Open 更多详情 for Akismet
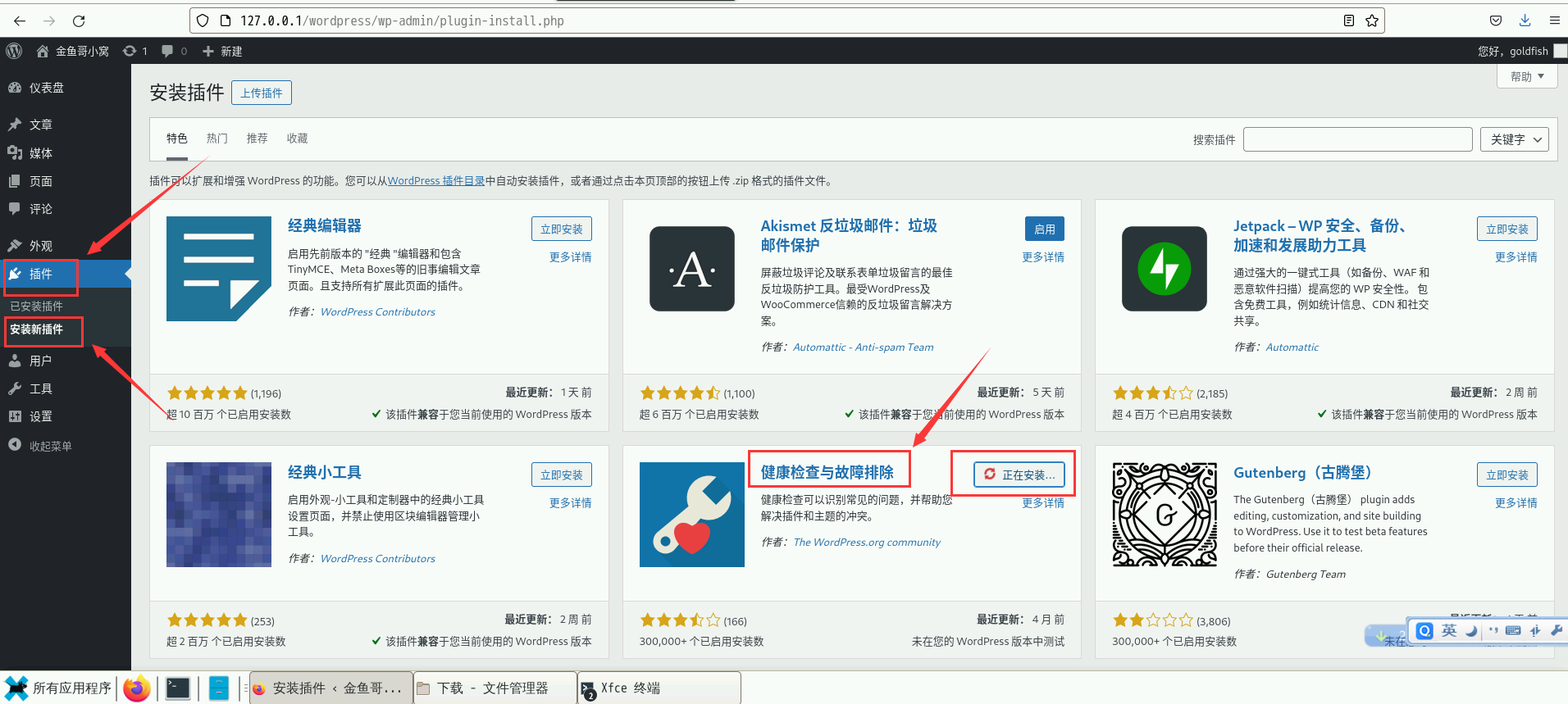This screenshot has width=1568, height=704. pyautogui.click(x=1043, y=257)
